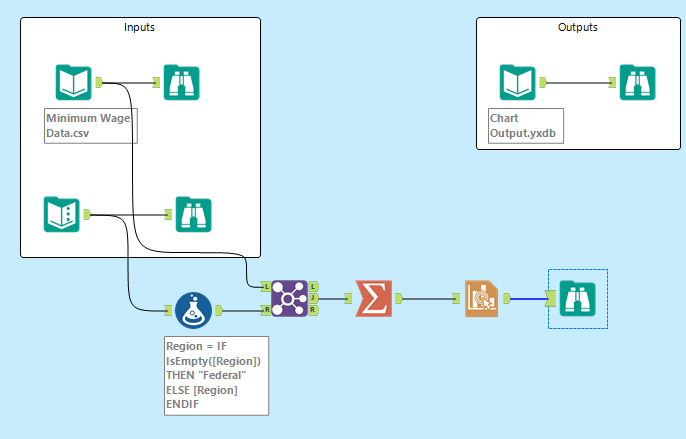Click the Text Input tool's output anchor
Image resolution: width=686 pixels, height=439 pixels.
tap(87, 214)
